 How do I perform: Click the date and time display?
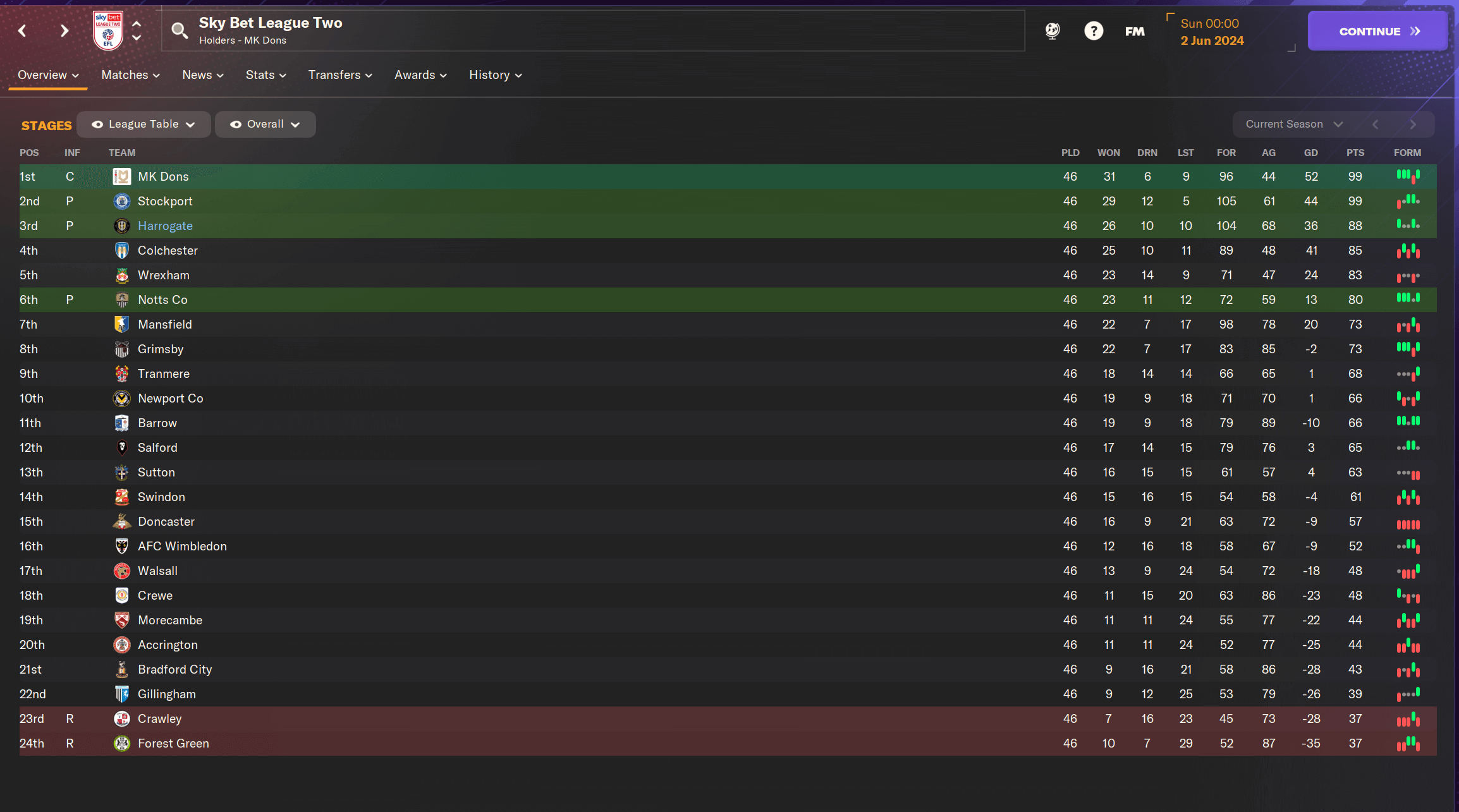(1212, 32)
